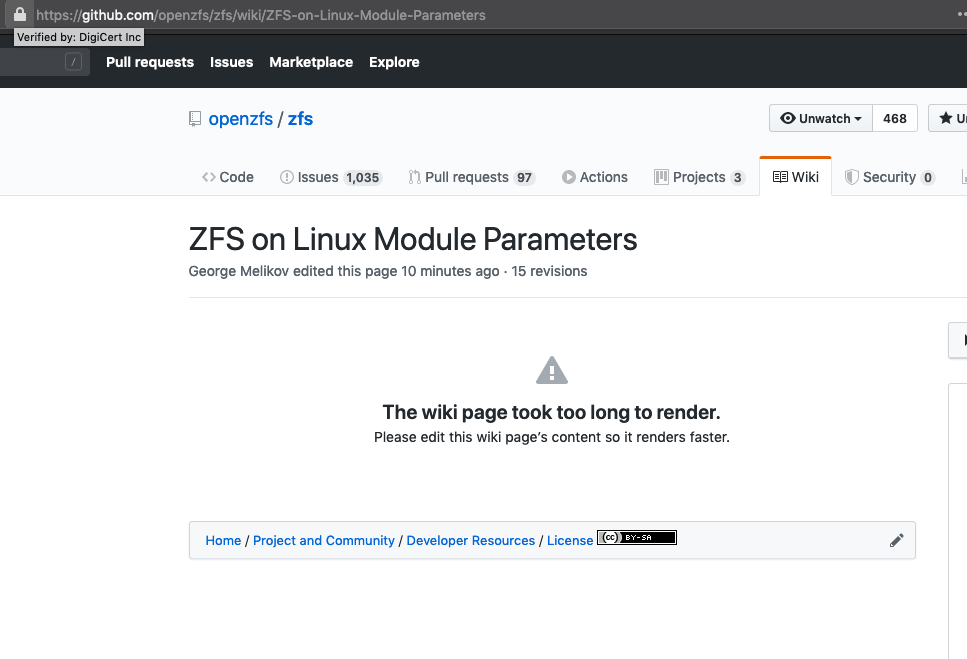Switch to the Security tab
Screen dimensions: 967x659
890,178
